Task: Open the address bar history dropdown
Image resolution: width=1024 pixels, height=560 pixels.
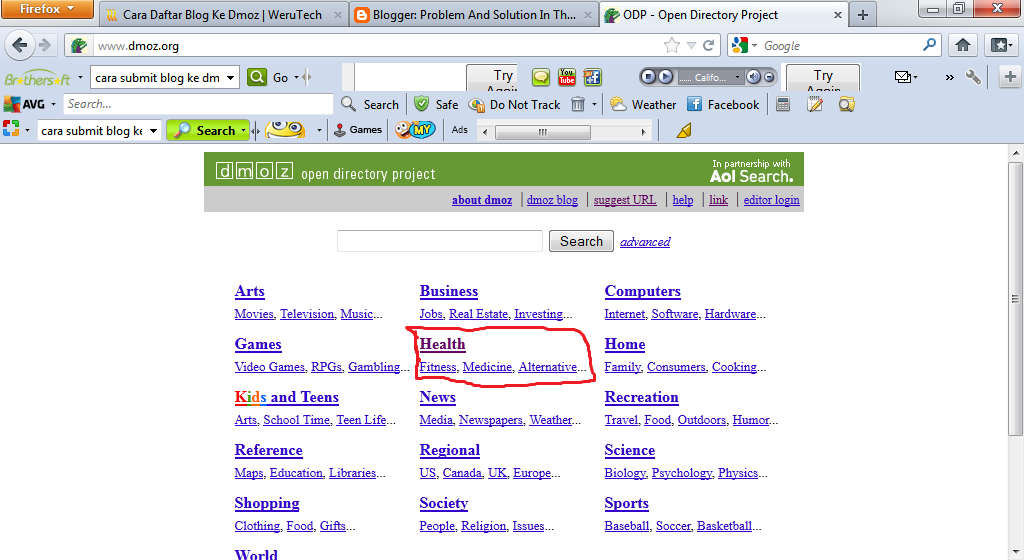Action: pos(691,46)
